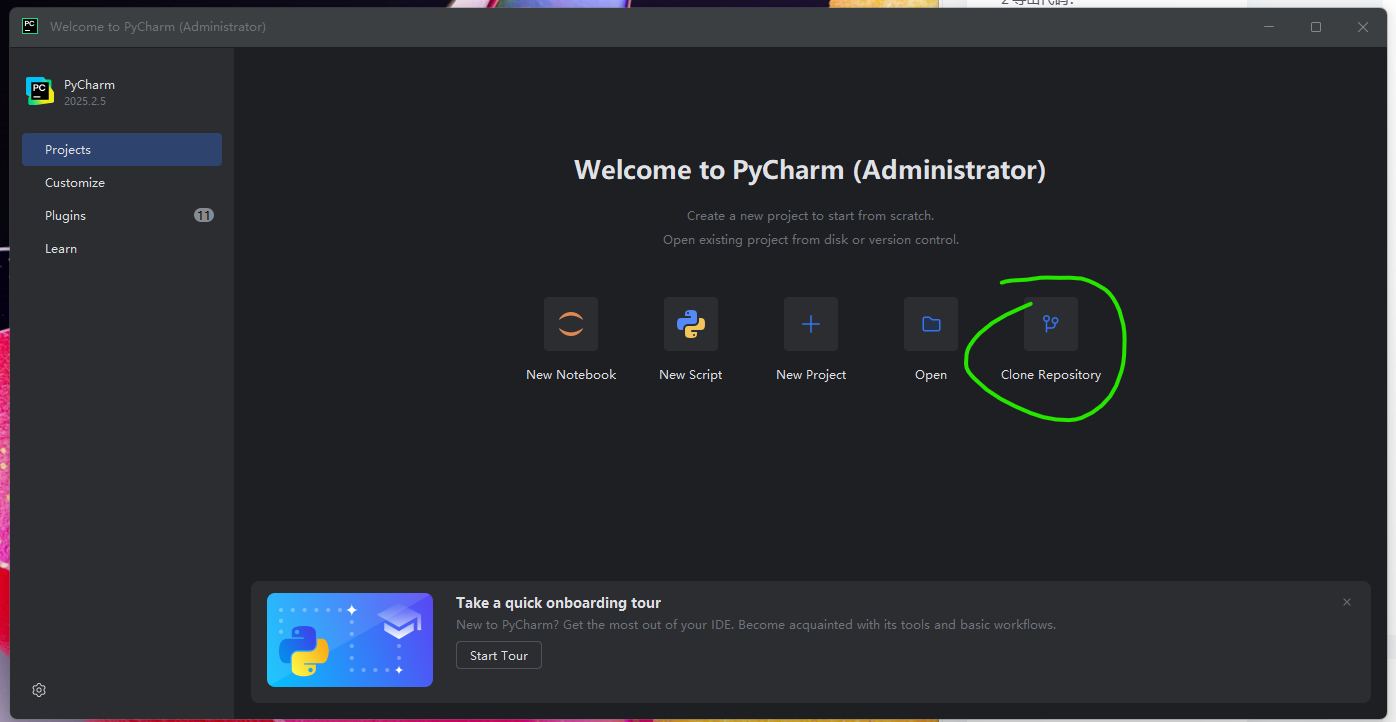This screenshot has height=722, width=1396.
Task: Click the PyCharm title bar app icon
Action: click(30, 27)
